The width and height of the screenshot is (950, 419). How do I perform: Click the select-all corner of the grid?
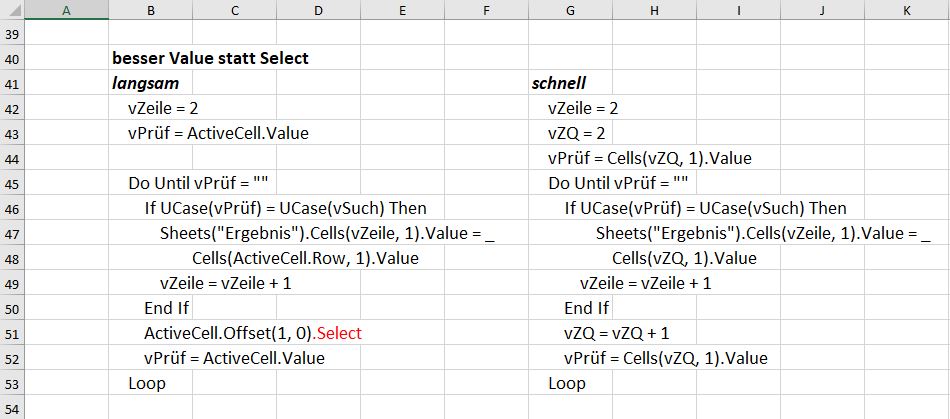(12, 10)
